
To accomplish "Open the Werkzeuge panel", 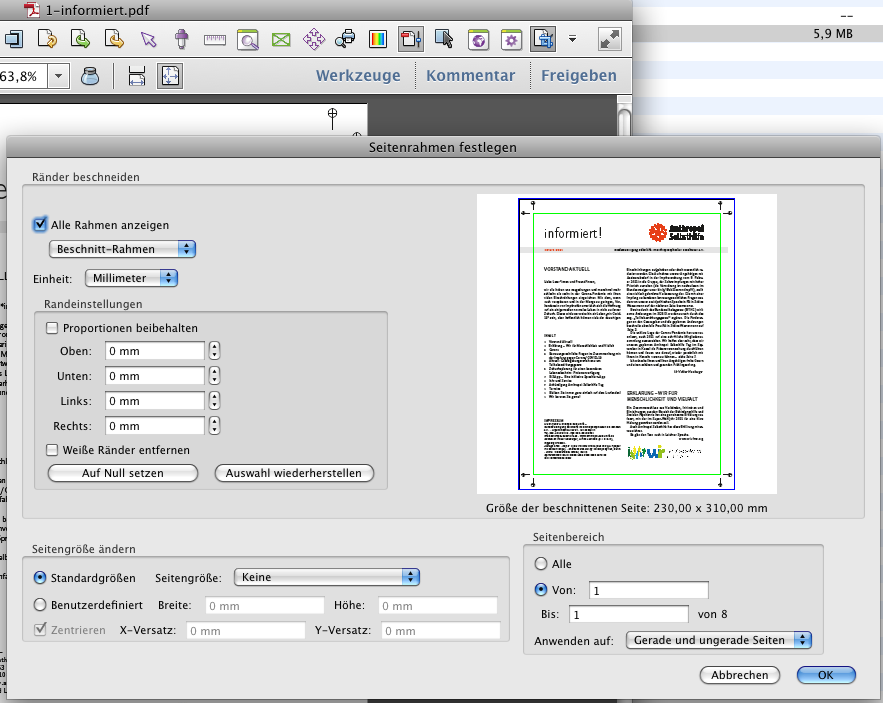I will click(358, 75).
